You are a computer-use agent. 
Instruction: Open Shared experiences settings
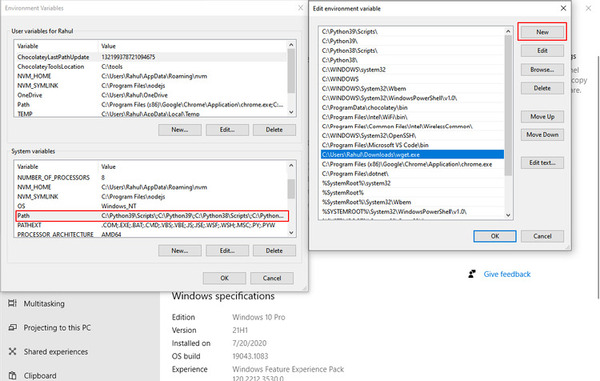click(56, 352)
